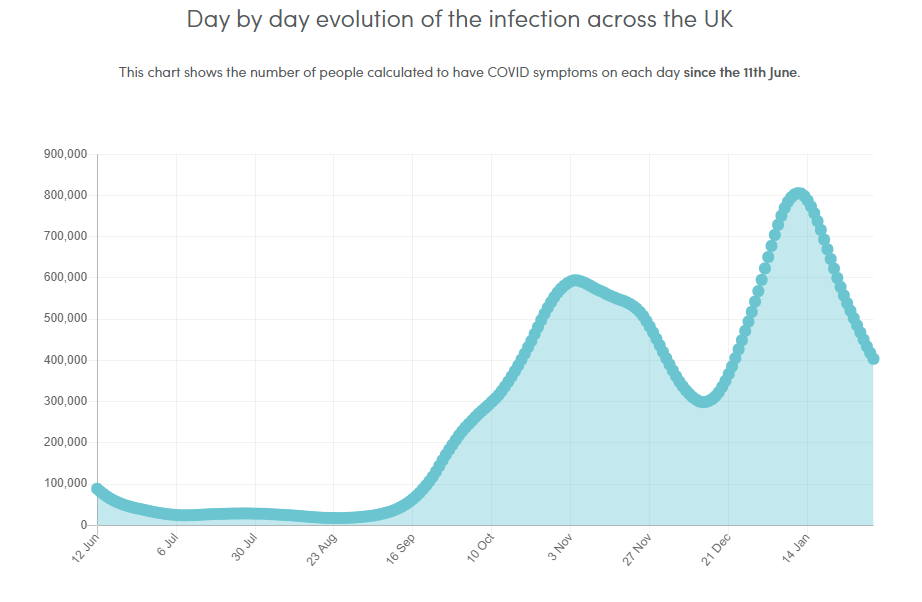
Task: Click the "0" y-axis label
Action: pyautogui.click(x=84, y=525)
